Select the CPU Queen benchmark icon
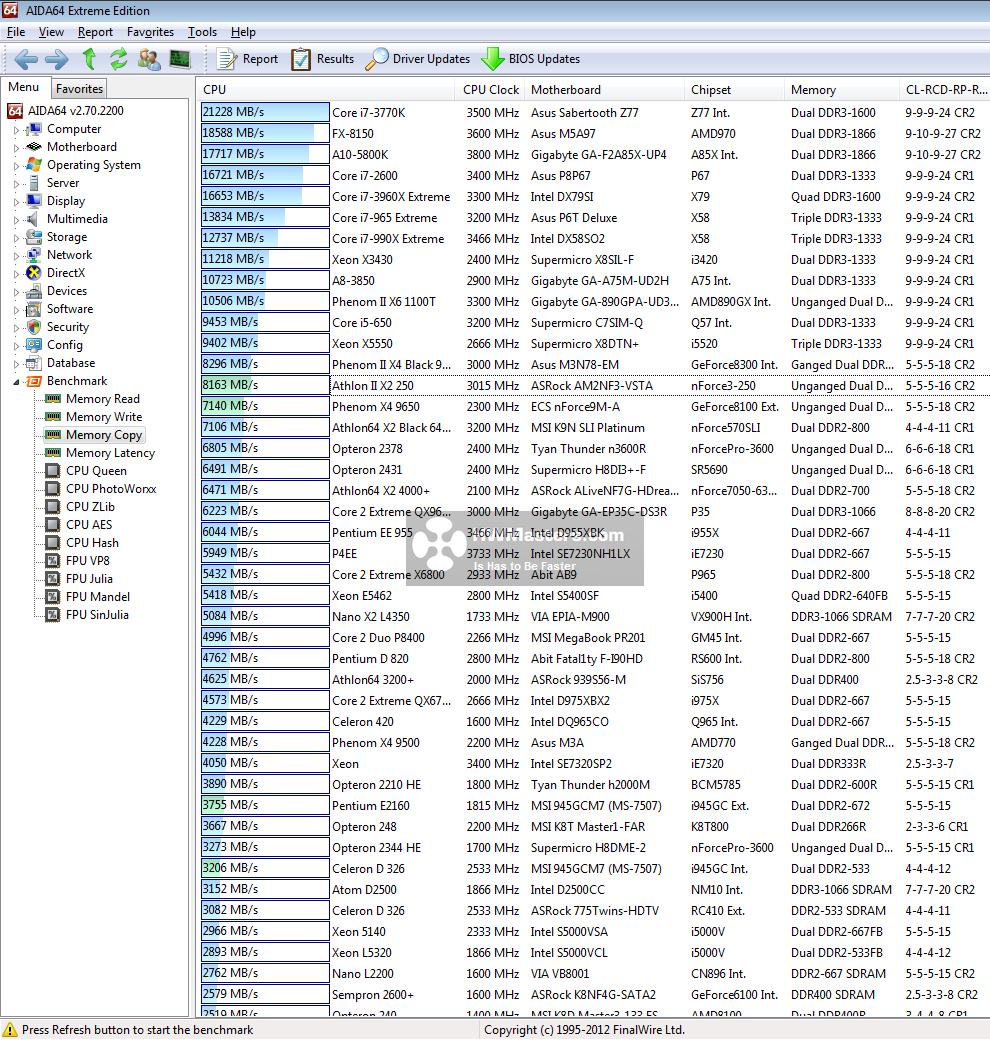990x1040 pixels. 52,471
